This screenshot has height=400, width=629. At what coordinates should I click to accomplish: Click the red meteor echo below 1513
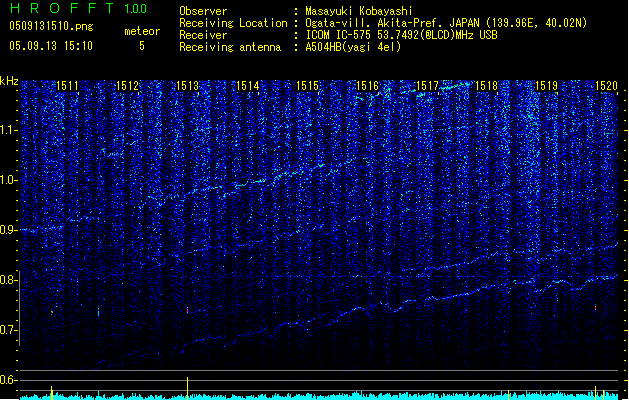187,310
